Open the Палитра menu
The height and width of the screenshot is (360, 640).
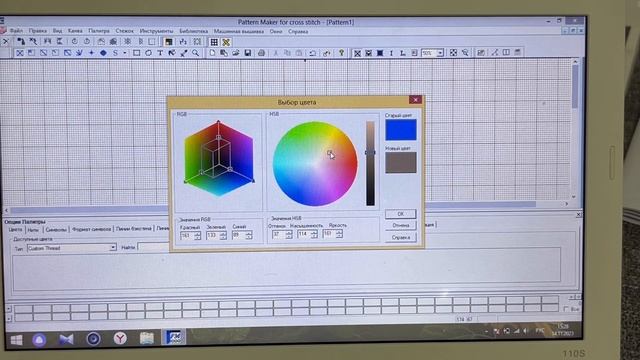99,31
